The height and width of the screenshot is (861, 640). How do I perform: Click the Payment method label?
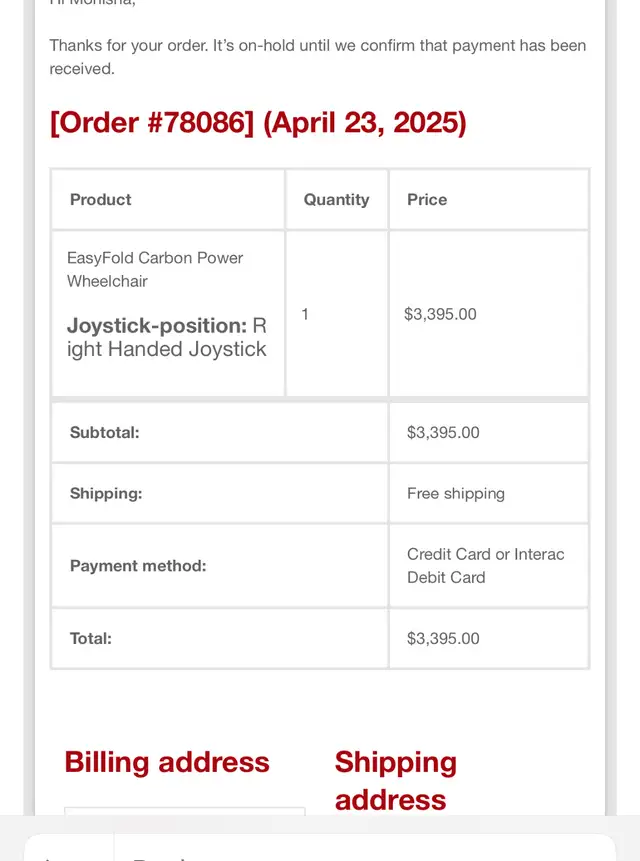click(x=138, y=566)
